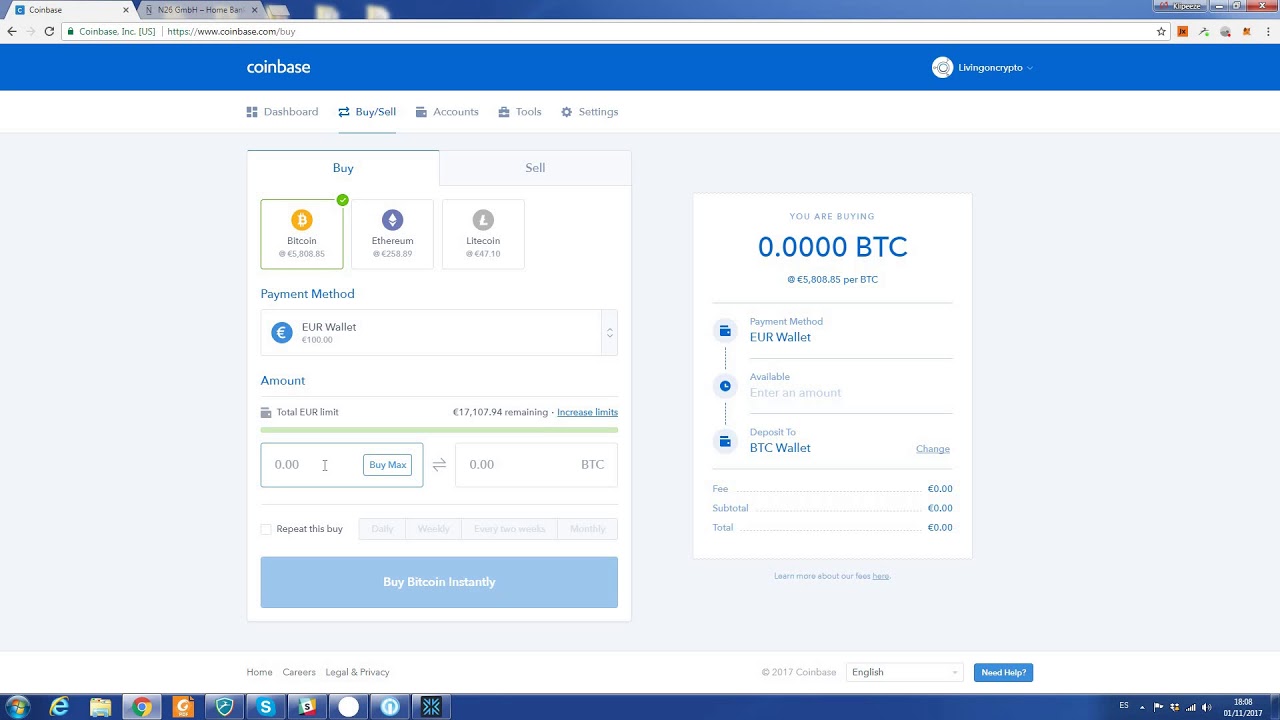Select the Daily repeat option
Screen dimensions: 1280x720
pyautogui.click(x=382, y=529)
